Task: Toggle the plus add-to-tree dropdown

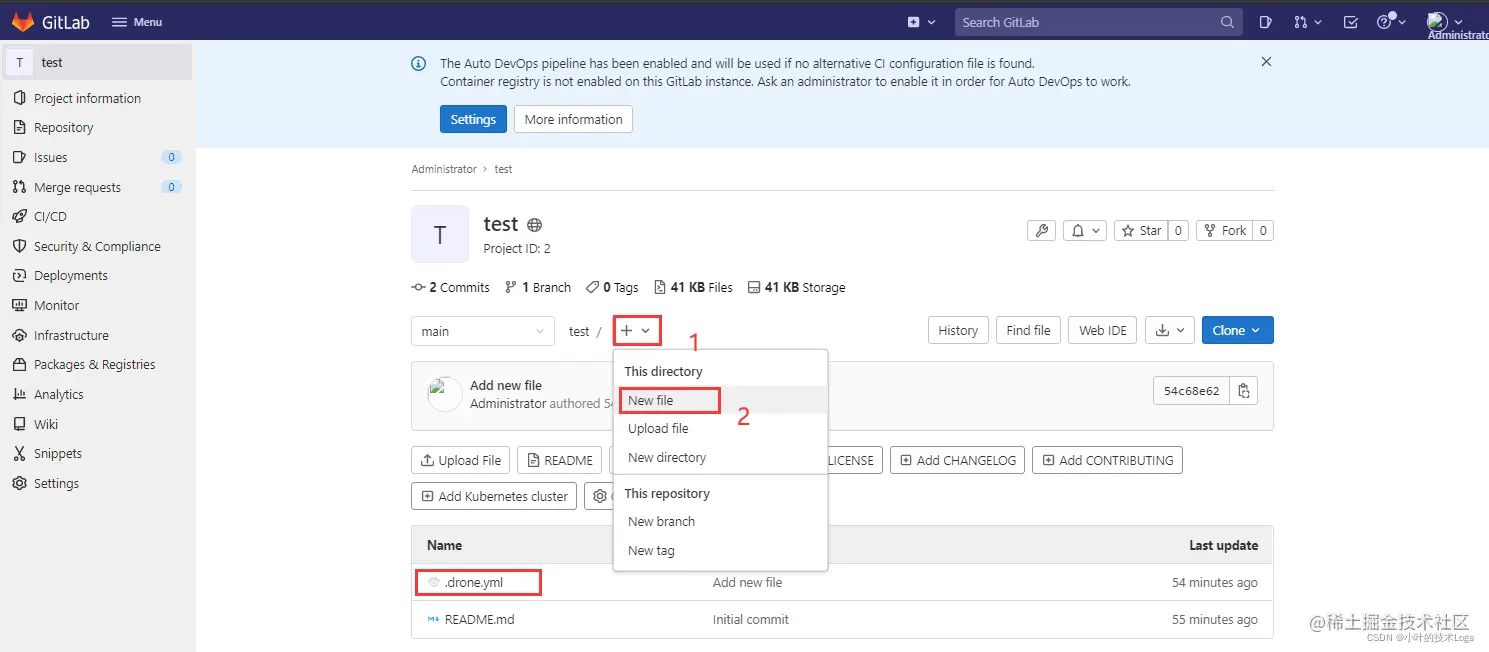Action: (636, 330)
